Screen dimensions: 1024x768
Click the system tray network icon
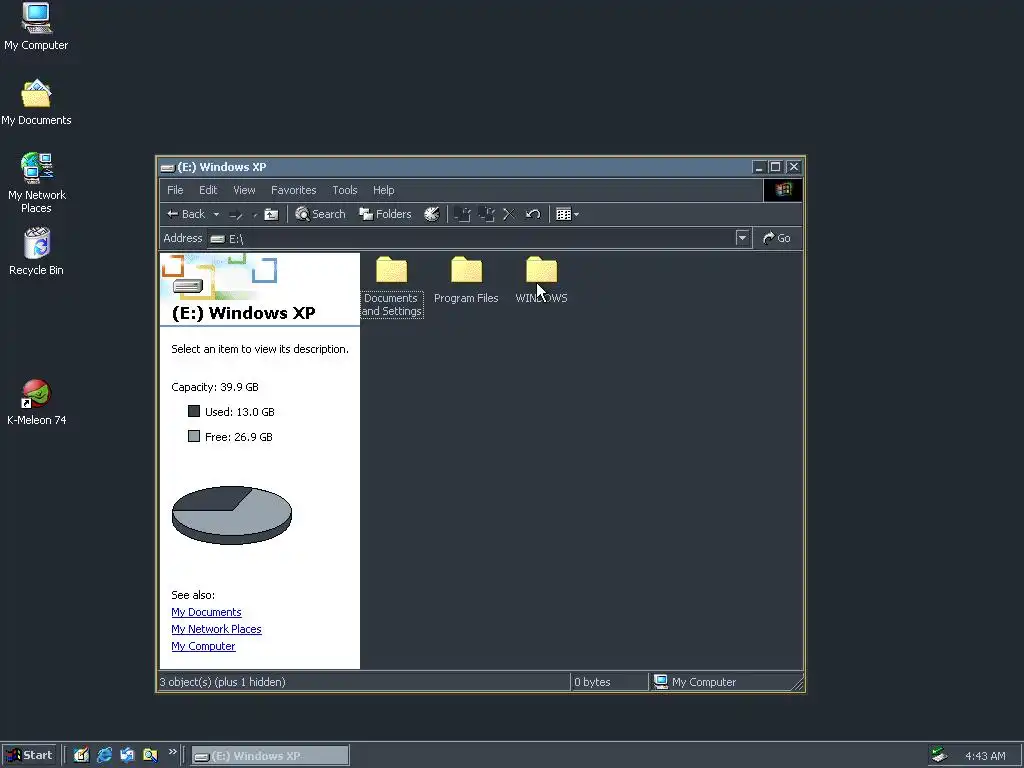pos(938,756)
